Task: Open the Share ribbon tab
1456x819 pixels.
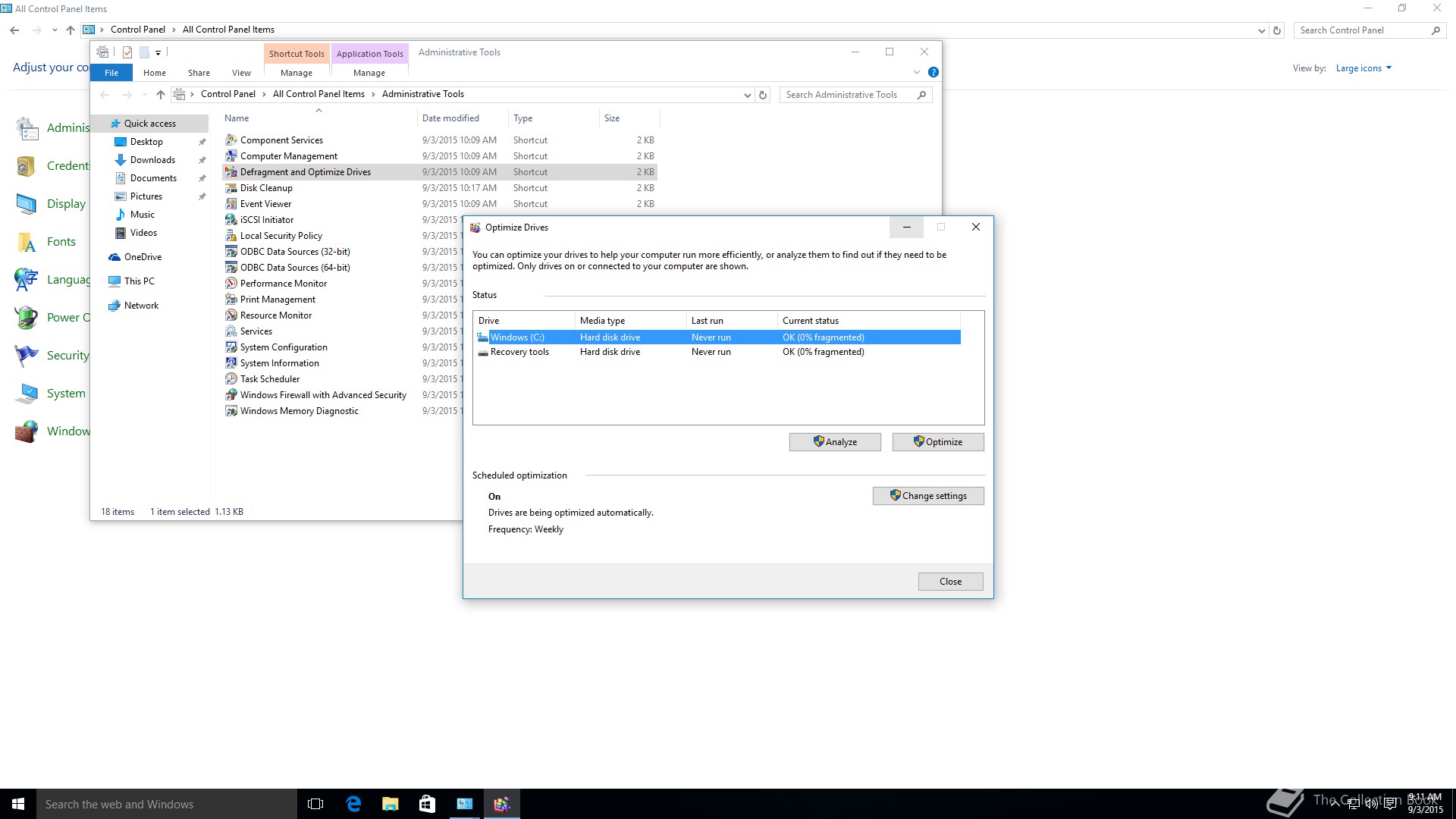Action: (199, 73)
